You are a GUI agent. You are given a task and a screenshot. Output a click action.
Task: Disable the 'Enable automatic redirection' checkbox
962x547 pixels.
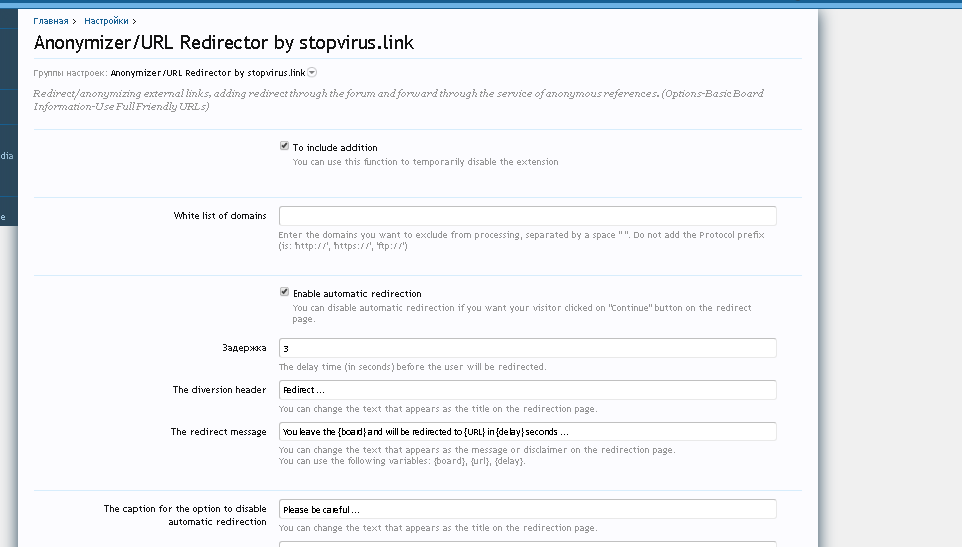(x=285, y=293)
